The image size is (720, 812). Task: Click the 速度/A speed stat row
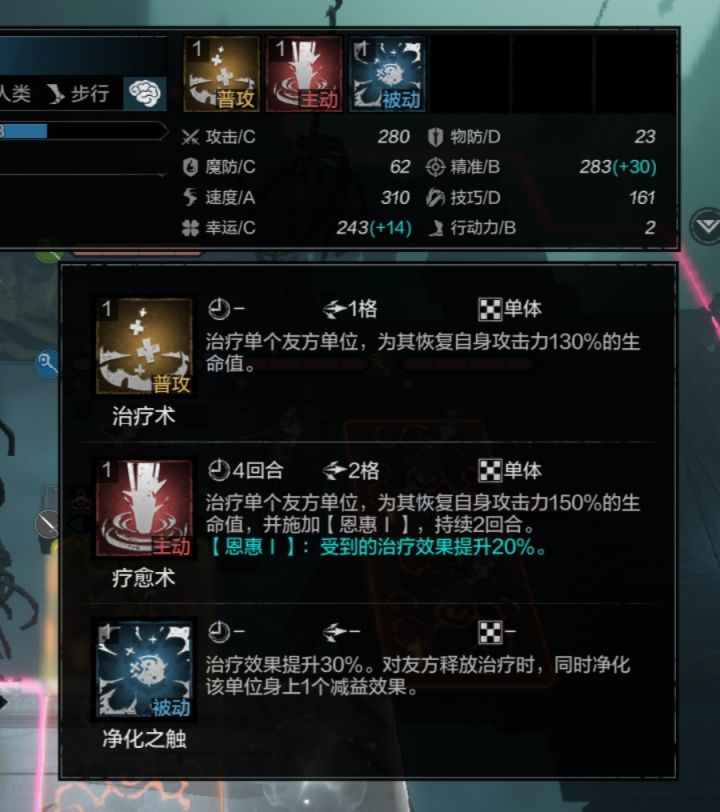click(296, 197)
